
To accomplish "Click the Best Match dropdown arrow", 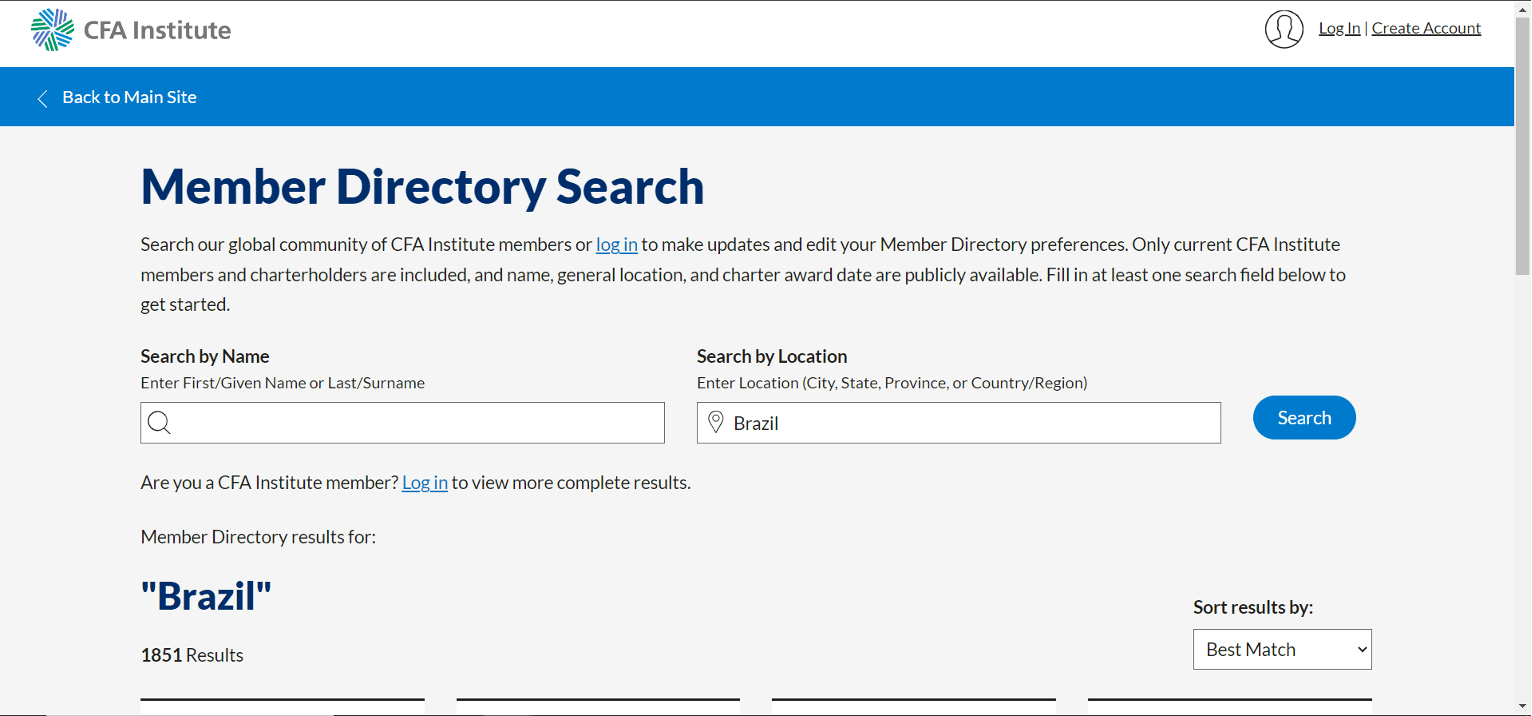I will (x=1361, y=650).
